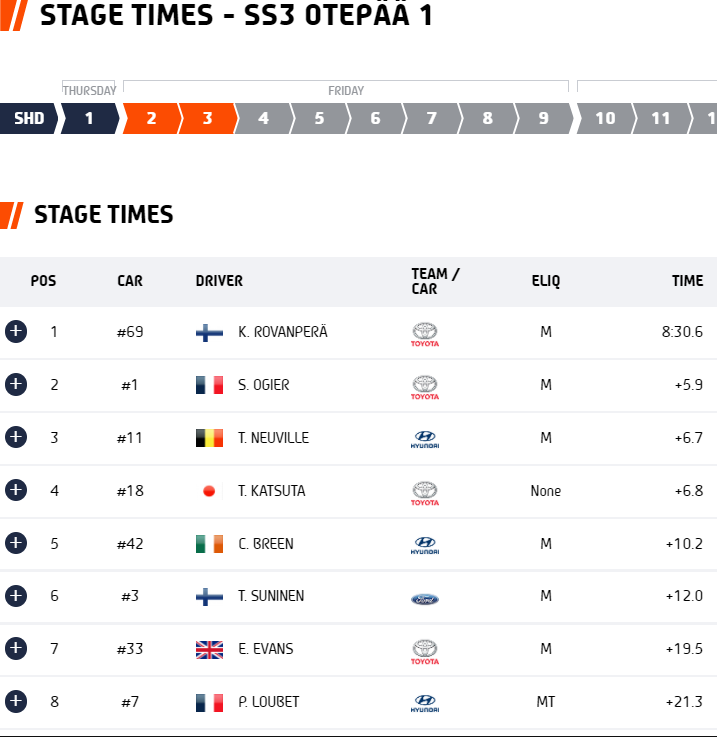Click the Toyota logo in Rovanperä's row
The height and width of the screenshot is (737, 717).
coord(425,334)
